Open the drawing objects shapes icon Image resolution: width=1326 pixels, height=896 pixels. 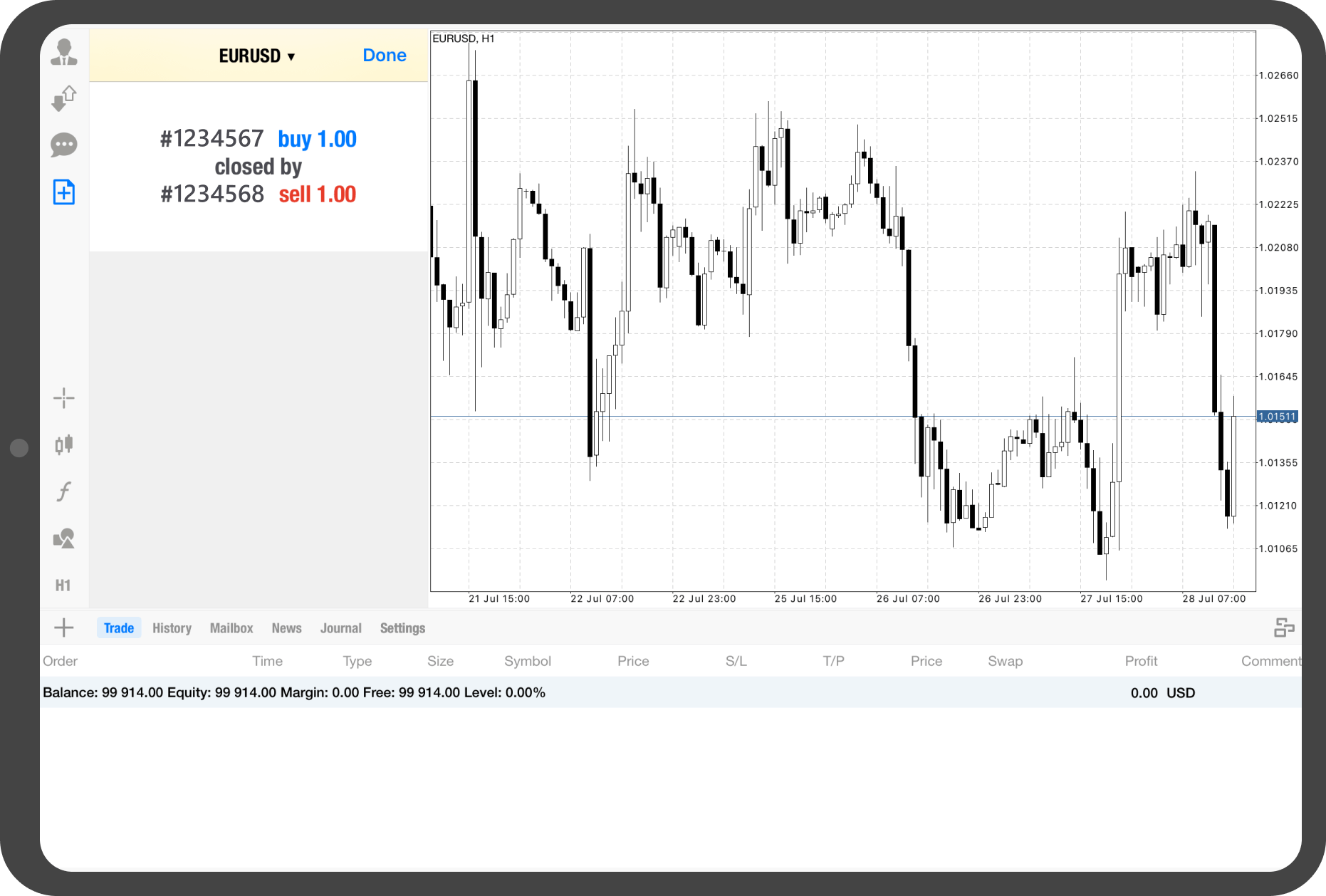coord(64,538)
